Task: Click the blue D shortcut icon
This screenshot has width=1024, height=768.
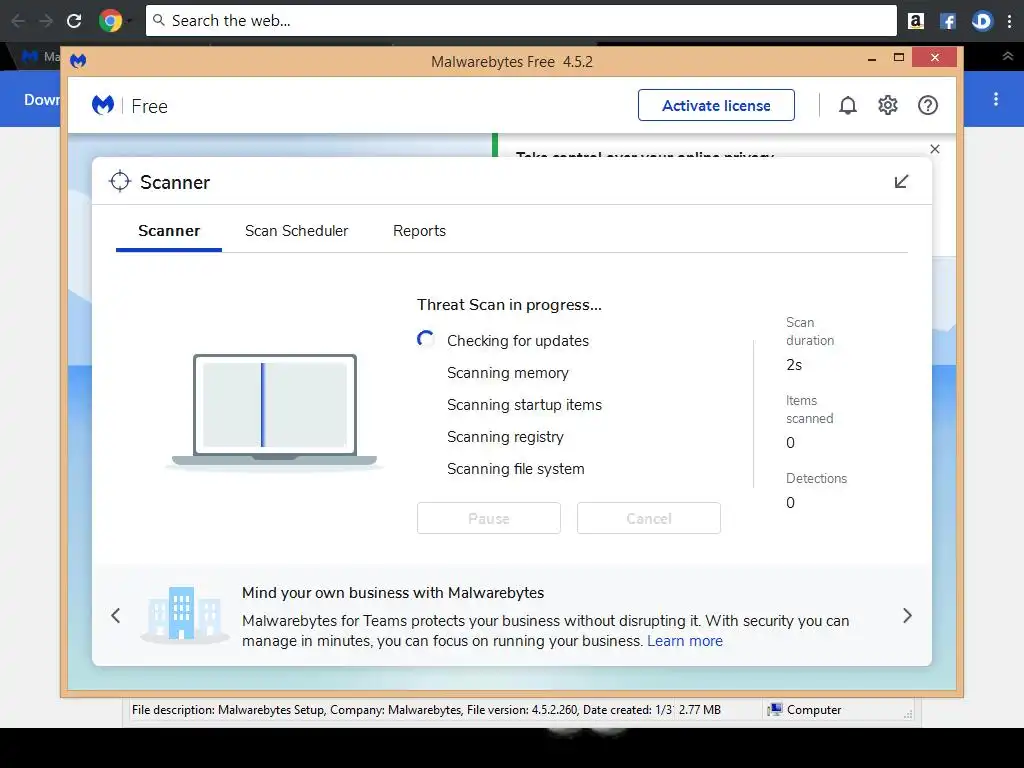Action: [x=982, y=21]
